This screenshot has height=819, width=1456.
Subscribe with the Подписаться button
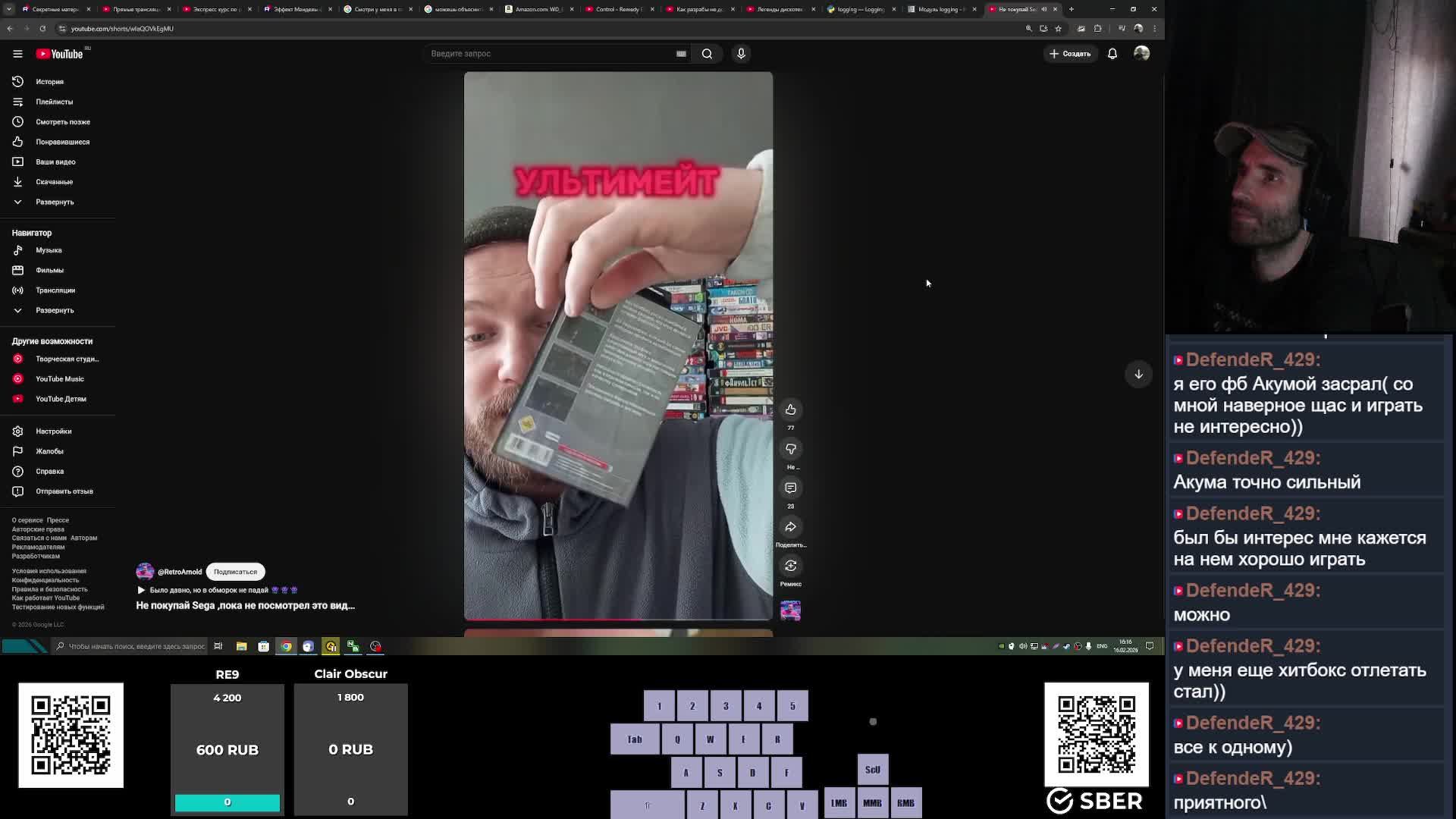click(235, 572)
